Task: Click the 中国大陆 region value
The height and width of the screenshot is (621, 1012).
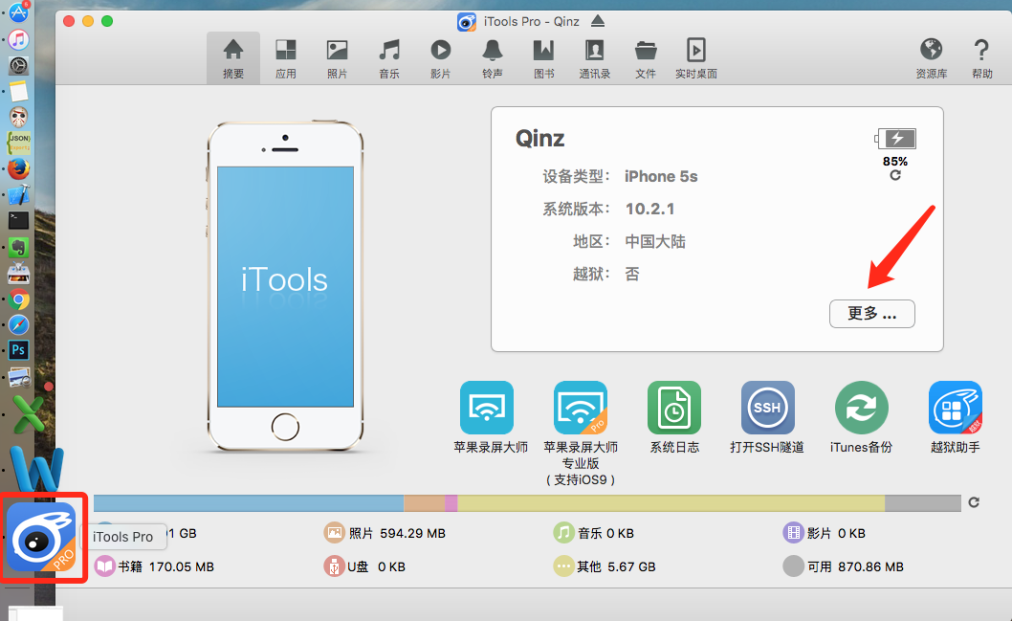Action: coord(655,241)
